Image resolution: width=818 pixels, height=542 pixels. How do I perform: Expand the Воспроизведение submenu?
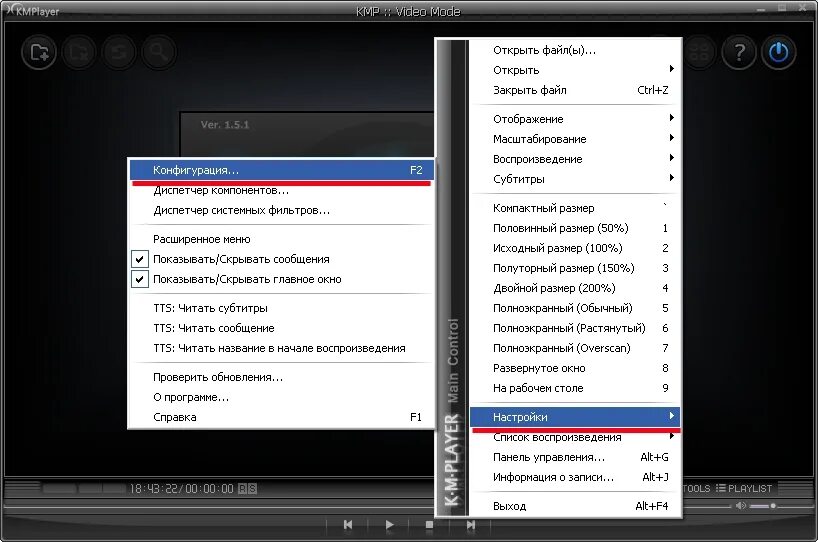(575, 159)
